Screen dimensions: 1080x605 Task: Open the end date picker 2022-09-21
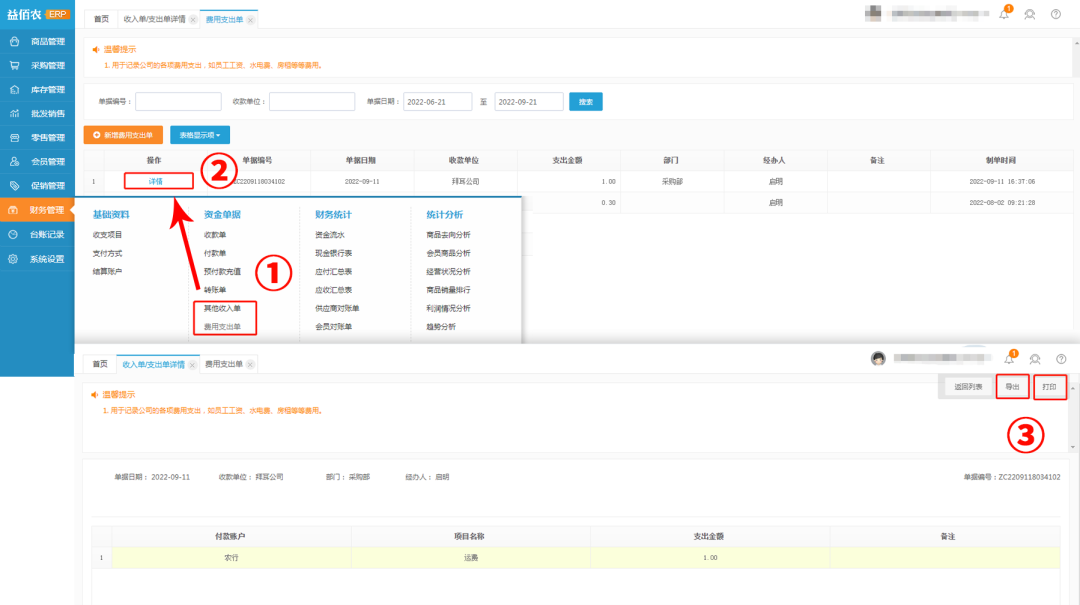[529, 102]
